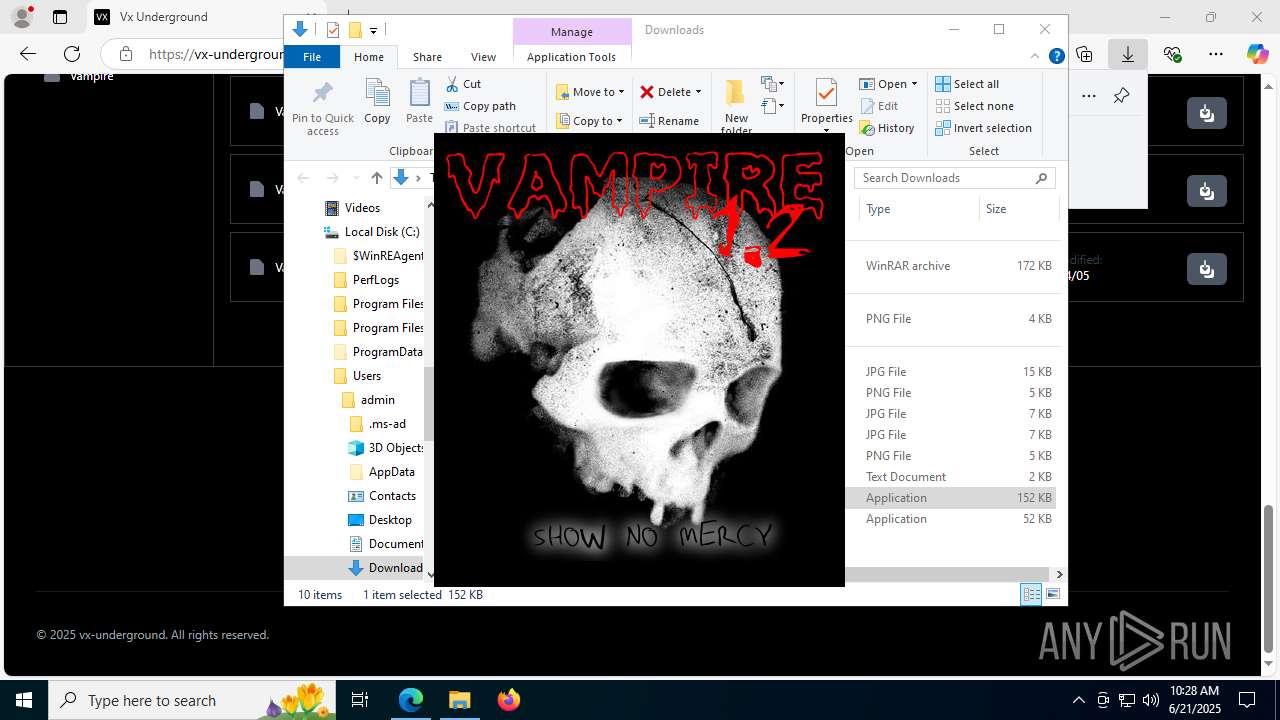Open Edge browser essentials heart icon
Image resolution: width=1280 pixels, height=720 pixels.
[x=1172, y=54]
